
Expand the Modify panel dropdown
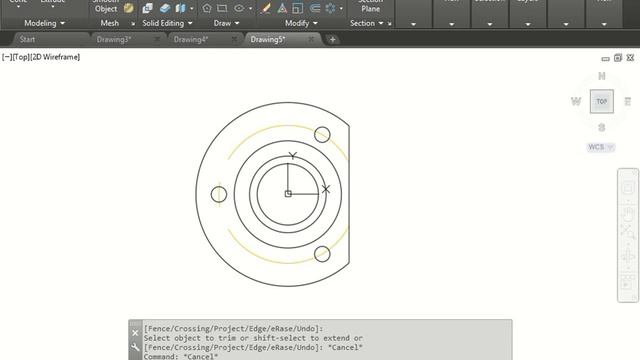(301, 23)
